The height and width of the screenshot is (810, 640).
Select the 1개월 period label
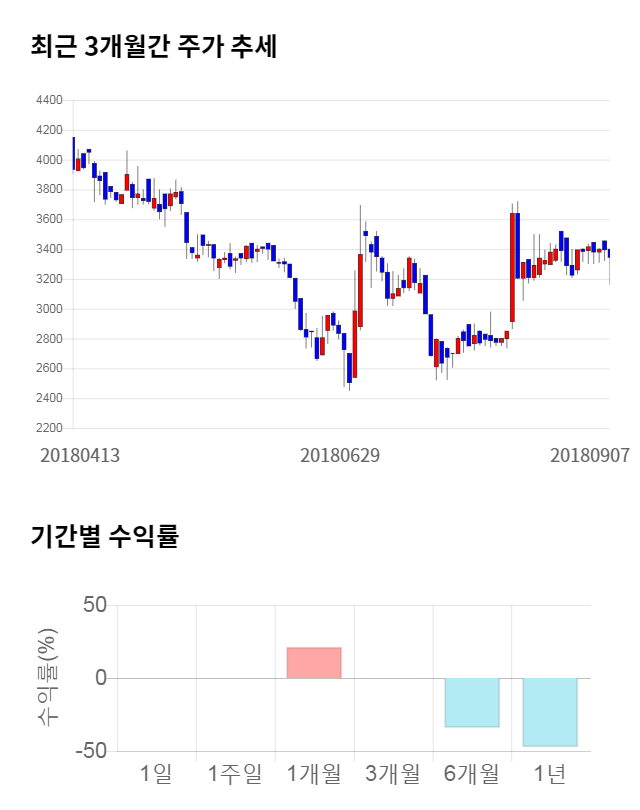pos(314,773)
